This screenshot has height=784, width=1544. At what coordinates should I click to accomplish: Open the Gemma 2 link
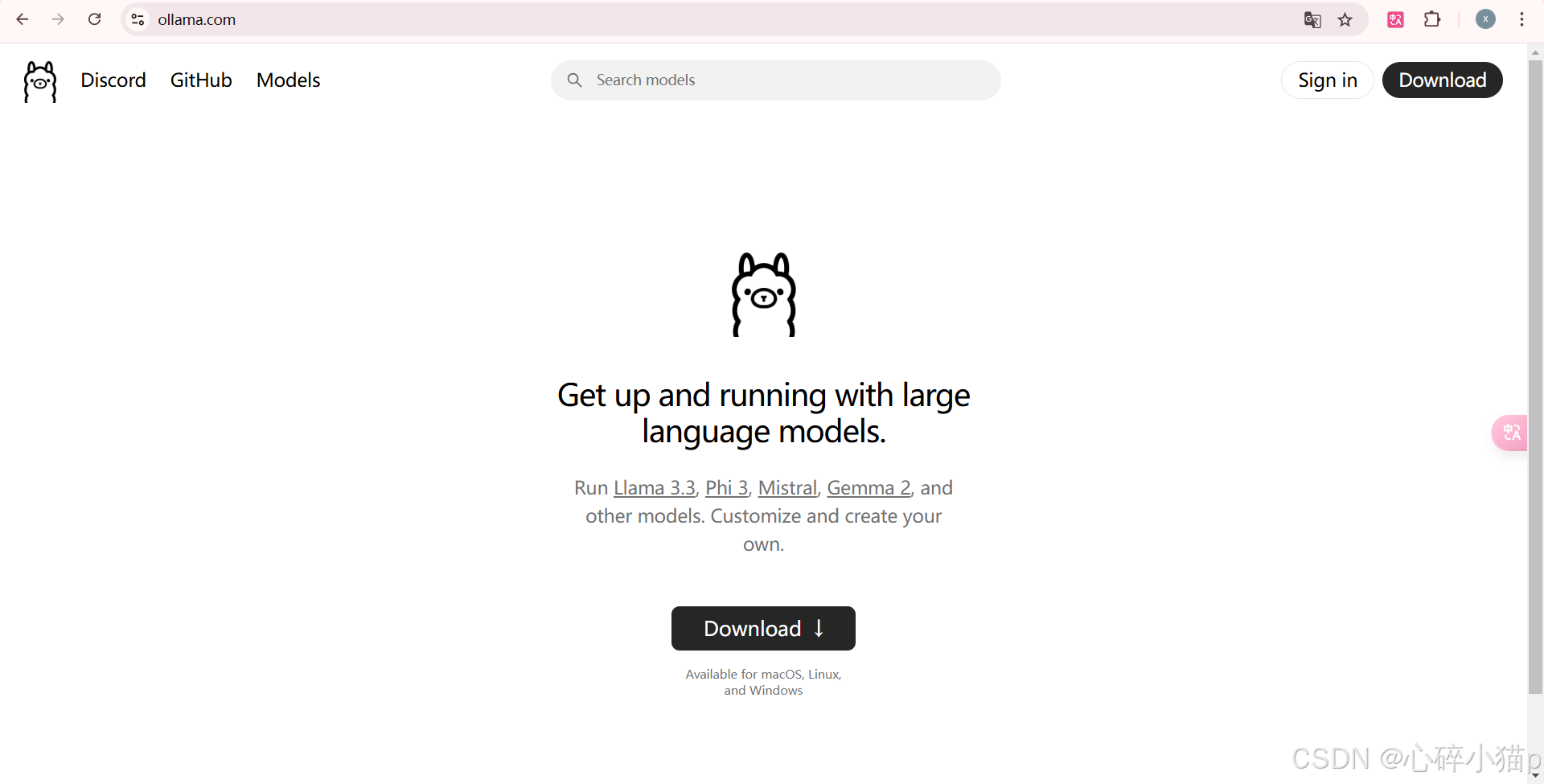tap(868, 488)
